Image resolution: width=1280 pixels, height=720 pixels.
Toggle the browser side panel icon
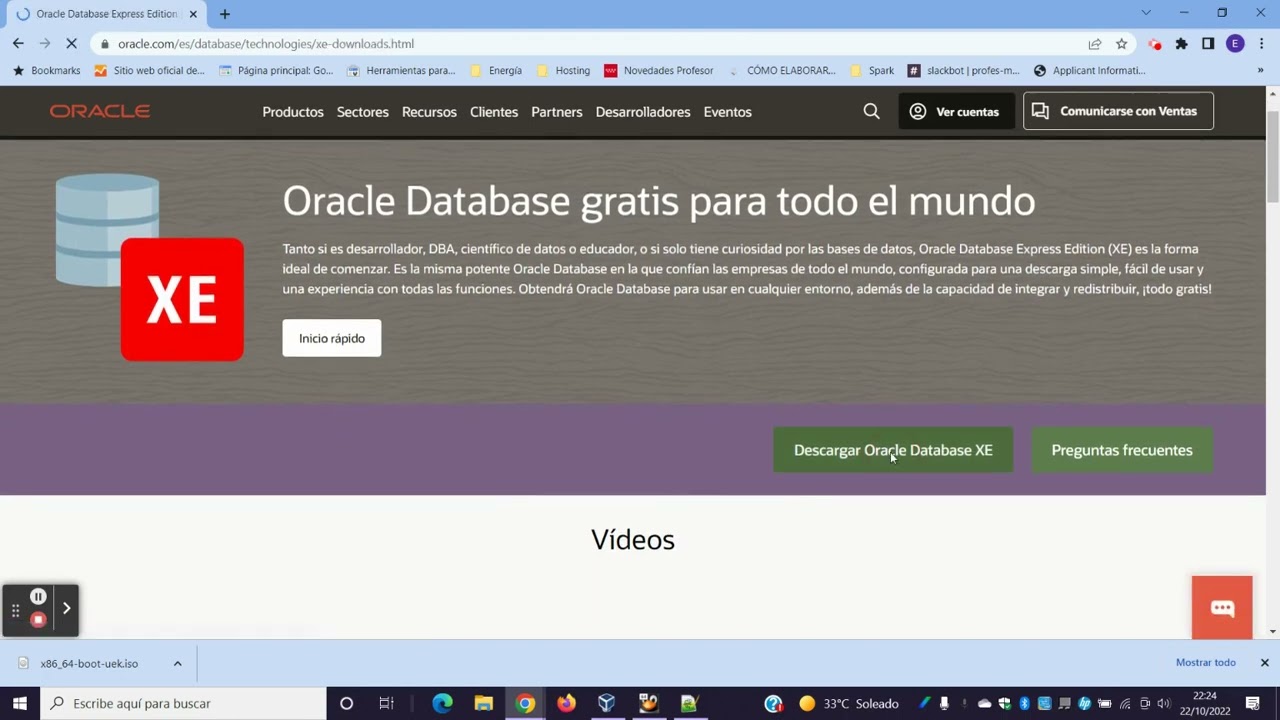click(1208, 44)
